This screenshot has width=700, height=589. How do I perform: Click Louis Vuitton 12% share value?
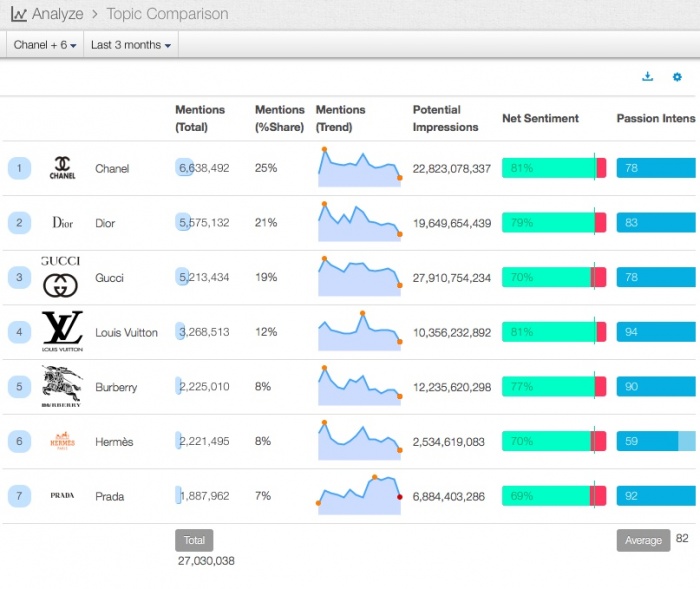(266, 332)
